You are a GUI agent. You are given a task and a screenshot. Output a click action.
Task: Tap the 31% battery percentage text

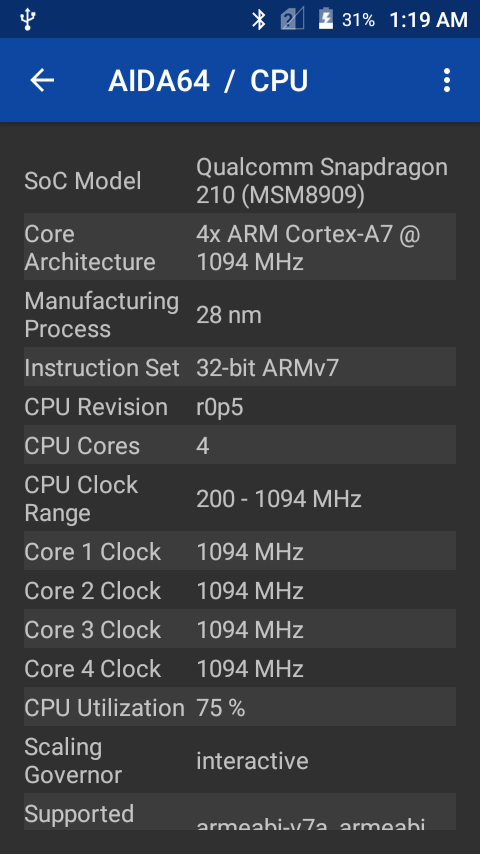pyautogui.click(x=358, y=21)
